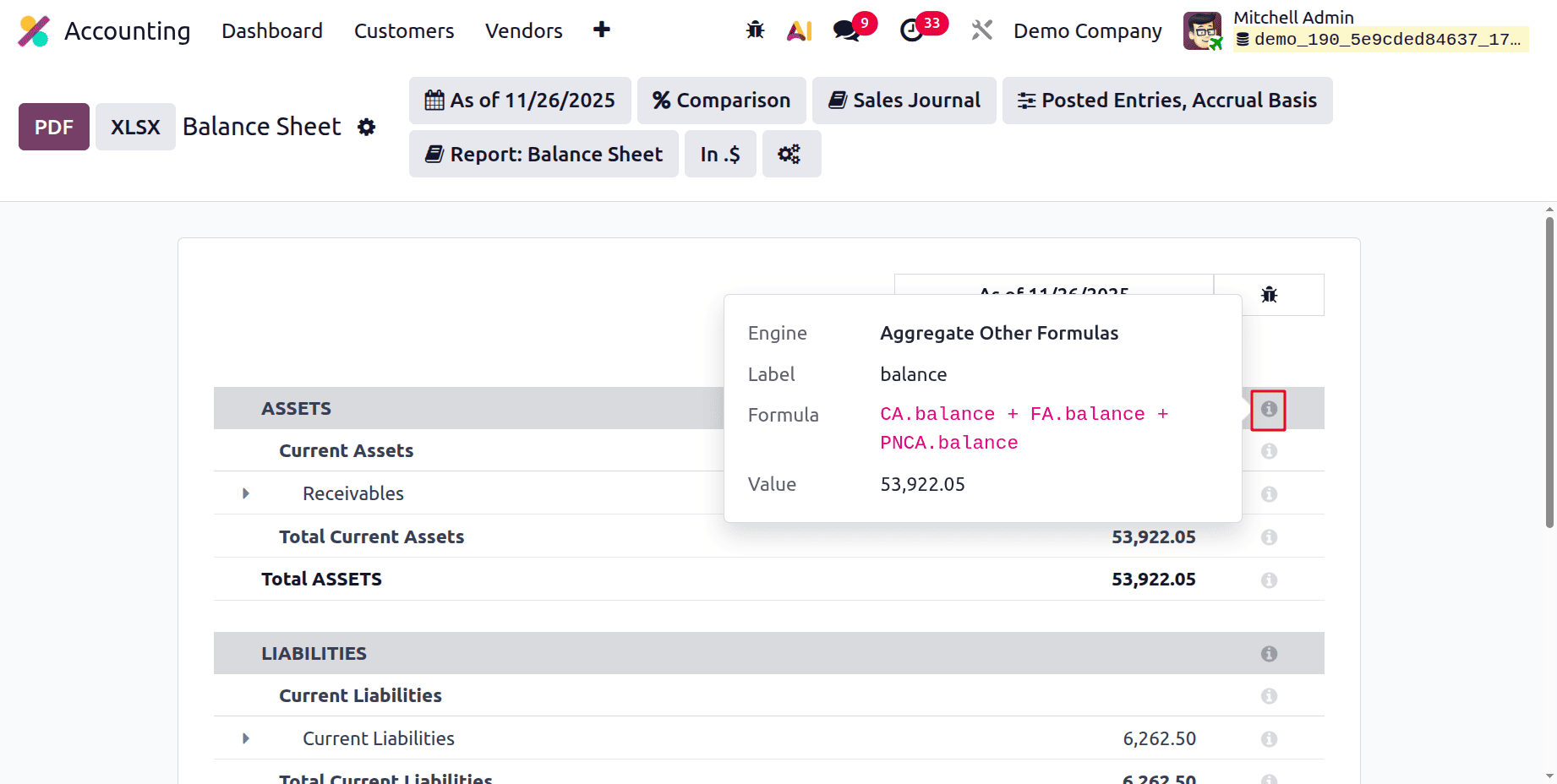Click the Current Liabilities amount 6,262.50
Viewport: 1557px width, 784px height.
[x=1160, y=739]
